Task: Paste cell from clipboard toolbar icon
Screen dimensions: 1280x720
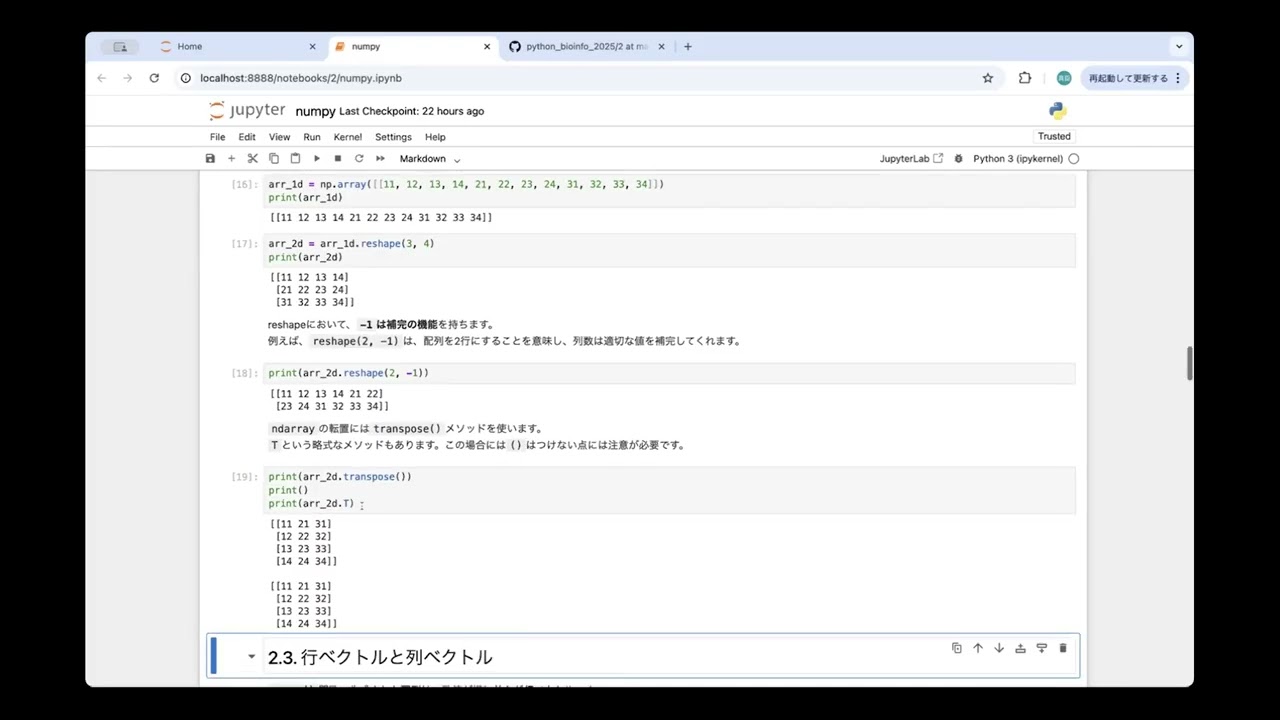Action: (x=295, y=159)
